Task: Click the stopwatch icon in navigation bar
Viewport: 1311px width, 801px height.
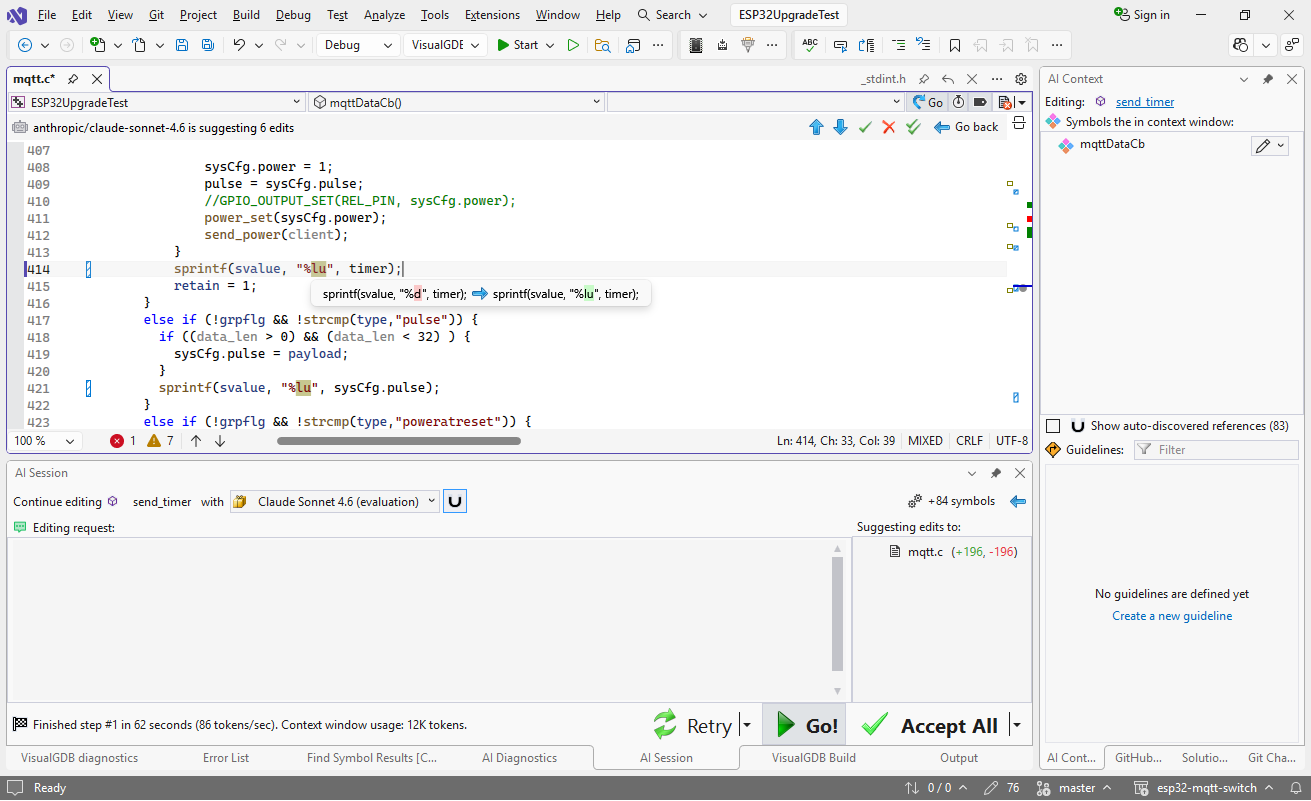Action: tap(958, 102)
